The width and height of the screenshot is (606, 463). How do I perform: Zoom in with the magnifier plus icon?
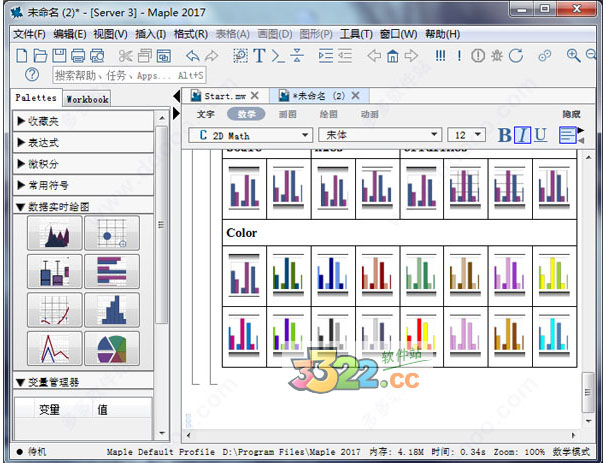[x=573, y=56]
